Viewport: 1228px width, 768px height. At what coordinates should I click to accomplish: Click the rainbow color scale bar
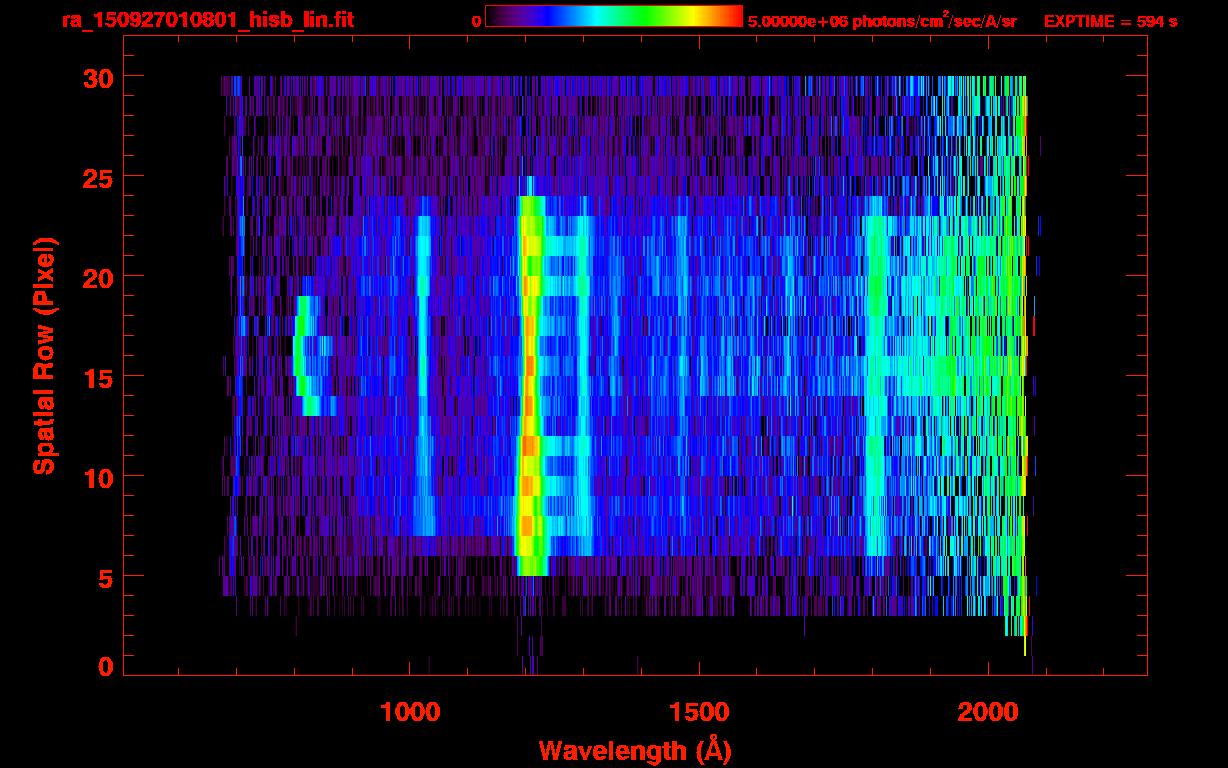(x=614, y=16)
